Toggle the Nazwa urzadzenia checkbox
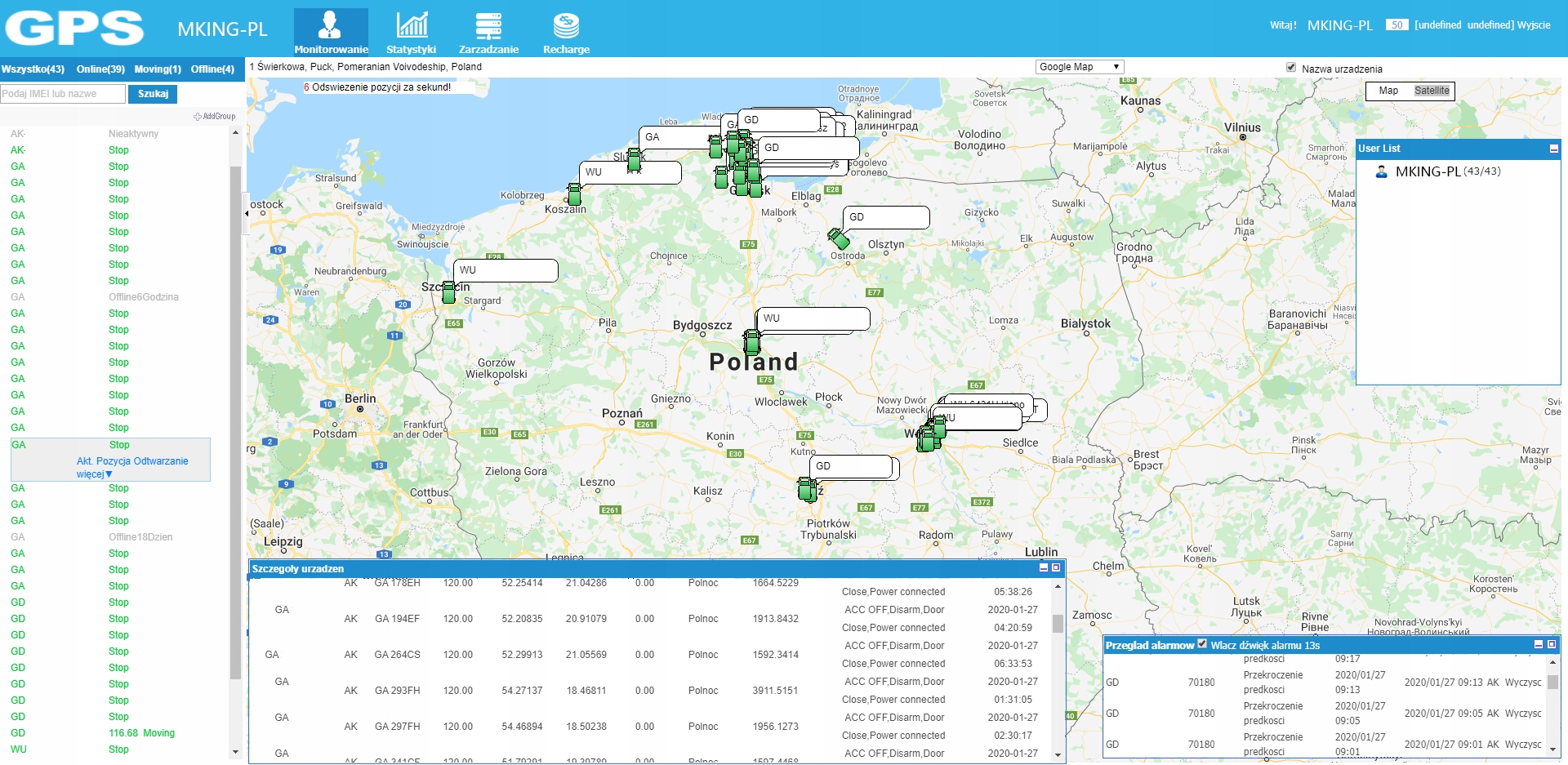This screenshot has height=765, width=1568. [x=1291, y=68]
